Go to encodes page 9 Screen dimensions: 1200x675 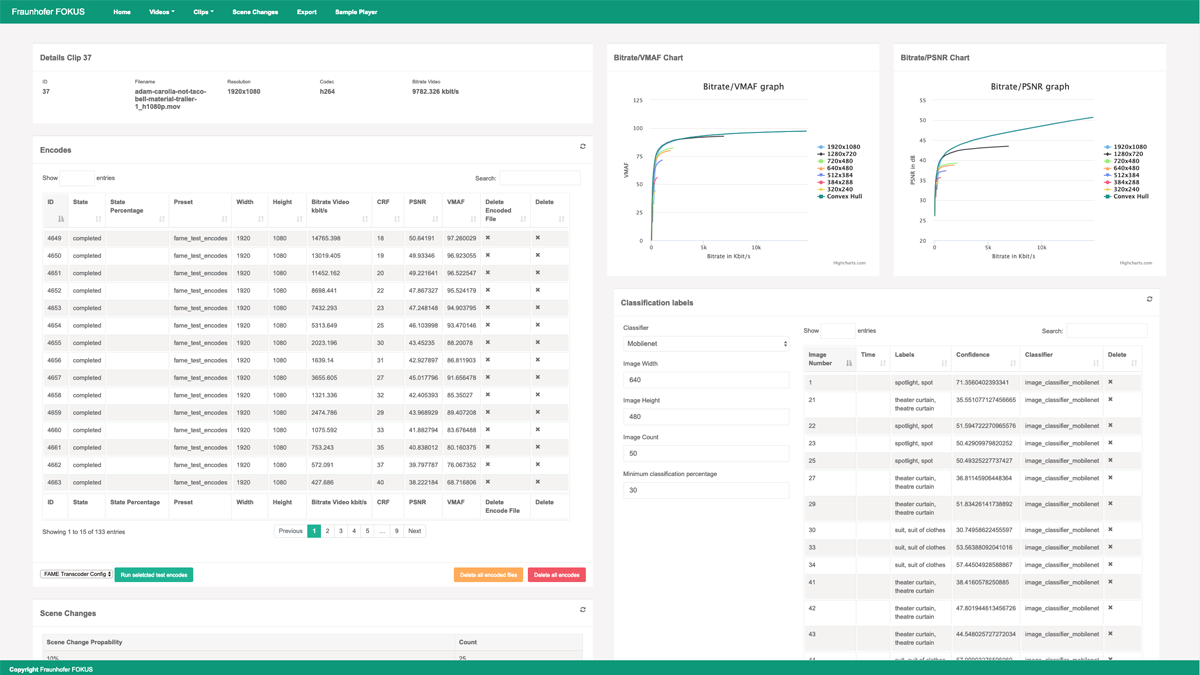click(x=396, y=531)
